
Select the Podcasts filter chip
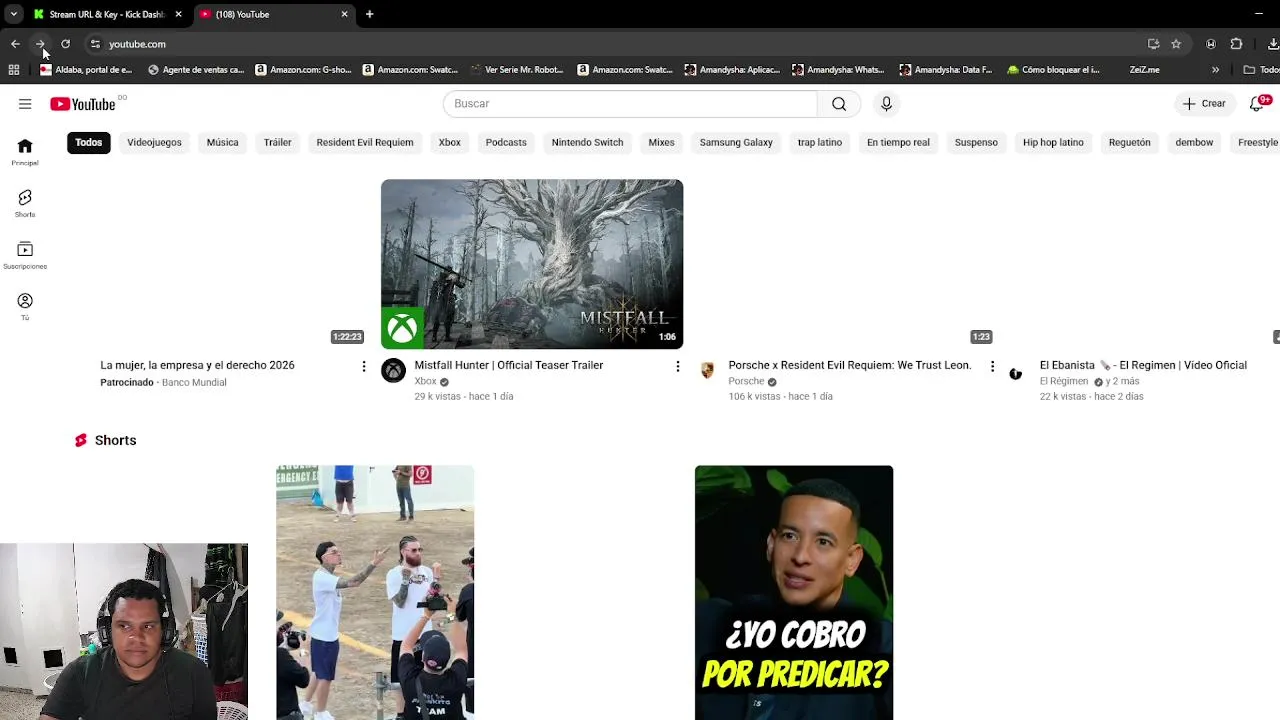[x=506, y=142]
